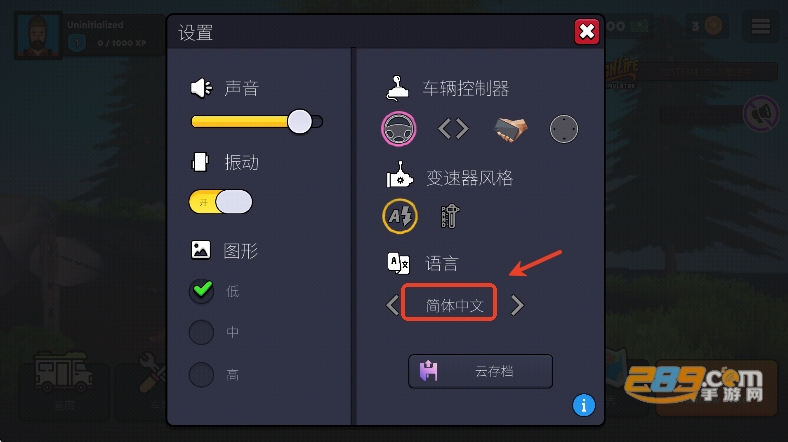The height and width of the screenshot is (442, 788).
Task: Click the 简体中文 language field
Action: 449,303
